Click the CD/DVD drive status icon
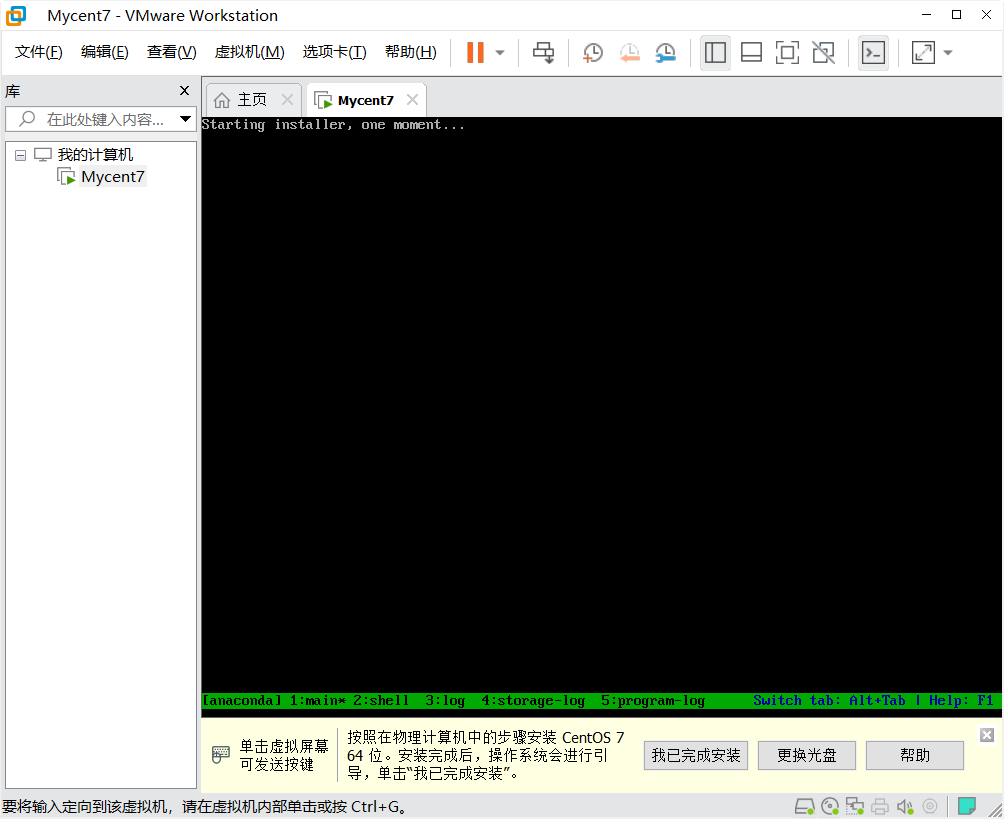1004x819 pixels. 830,807
